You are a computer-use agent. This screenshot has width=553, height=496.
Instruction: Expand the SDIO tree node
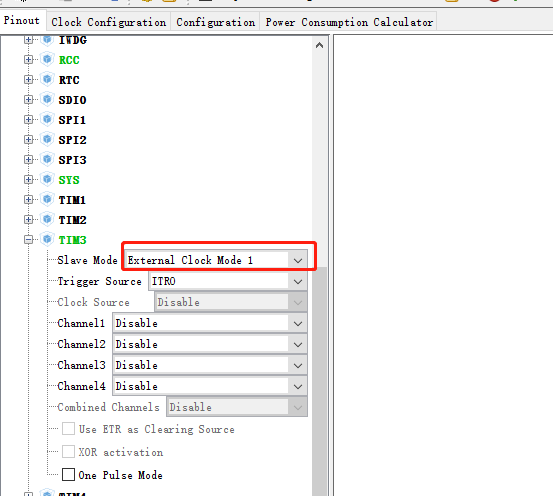pos(29,100)
